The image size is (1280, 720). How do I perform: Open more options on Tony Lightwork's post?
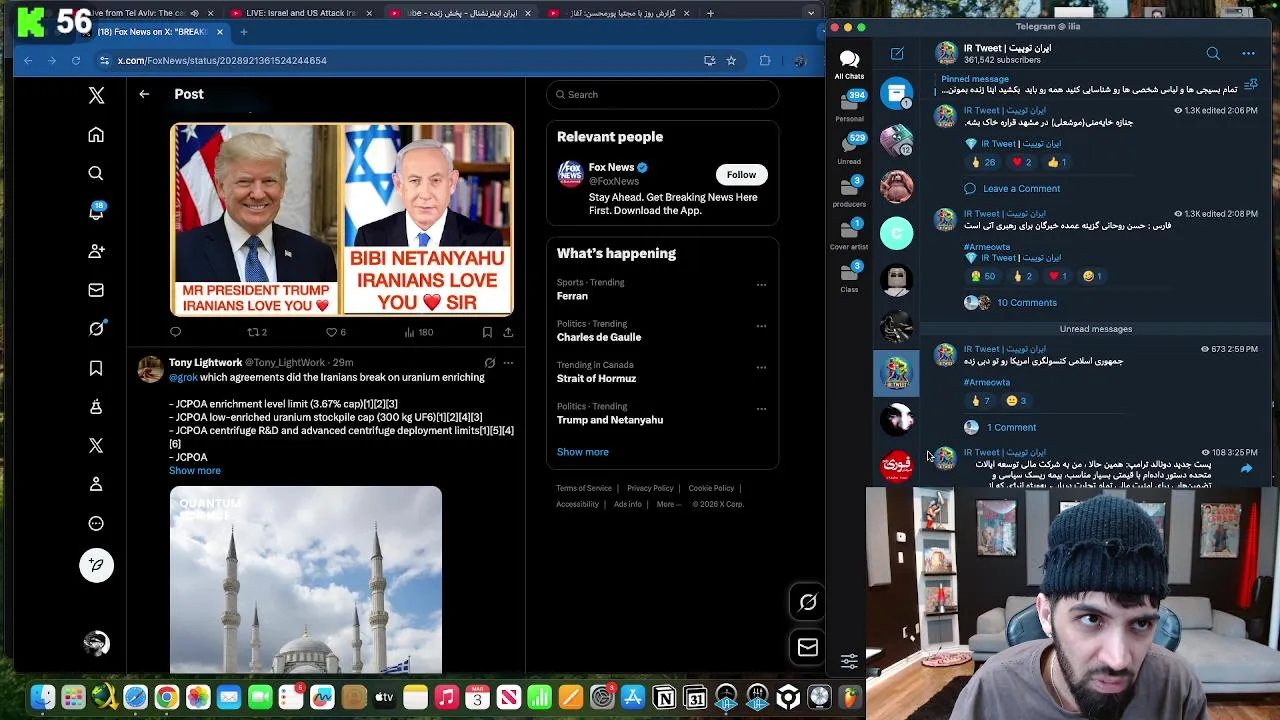click(x=508, y=363)
